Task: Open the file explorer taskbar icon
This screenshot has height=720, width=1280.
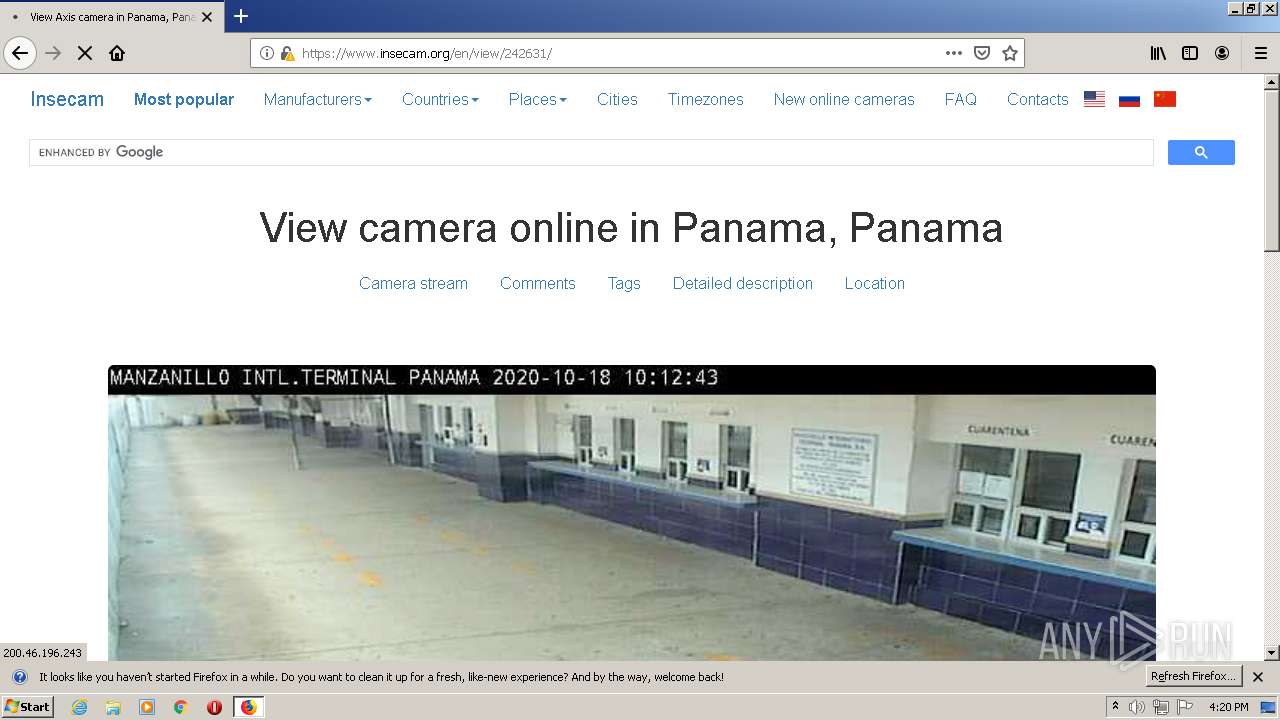Action: pyautogui.click(x=113, y=707)
